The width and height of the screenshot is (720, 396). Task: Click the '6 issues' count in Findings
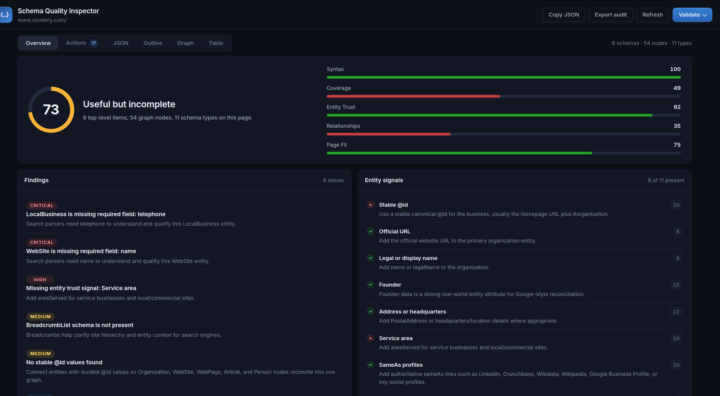[333, 180]
